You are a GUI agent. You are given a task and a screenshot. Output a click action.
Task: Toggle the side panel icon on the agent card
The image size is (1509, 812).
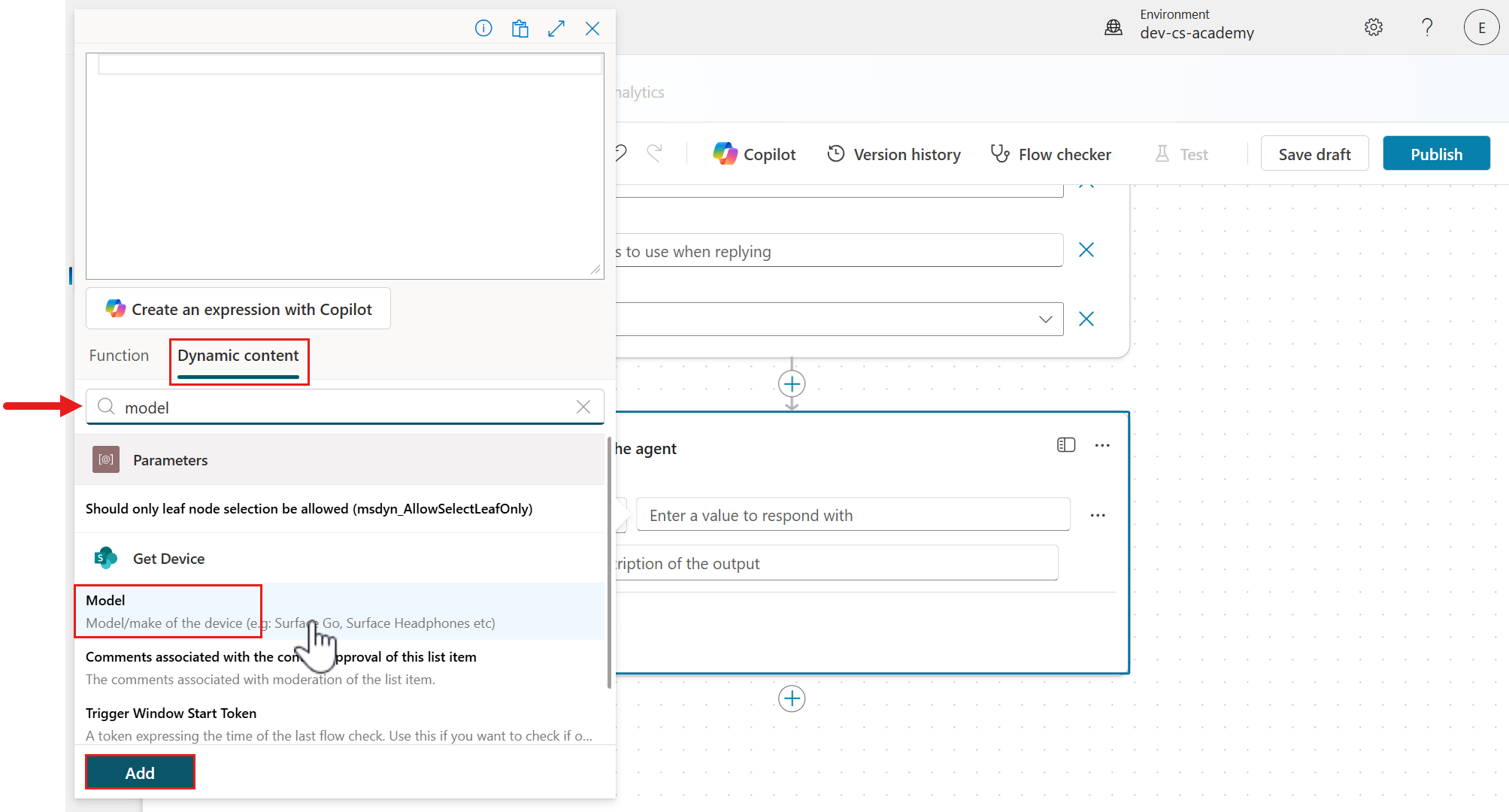(x=1065, y=444)
